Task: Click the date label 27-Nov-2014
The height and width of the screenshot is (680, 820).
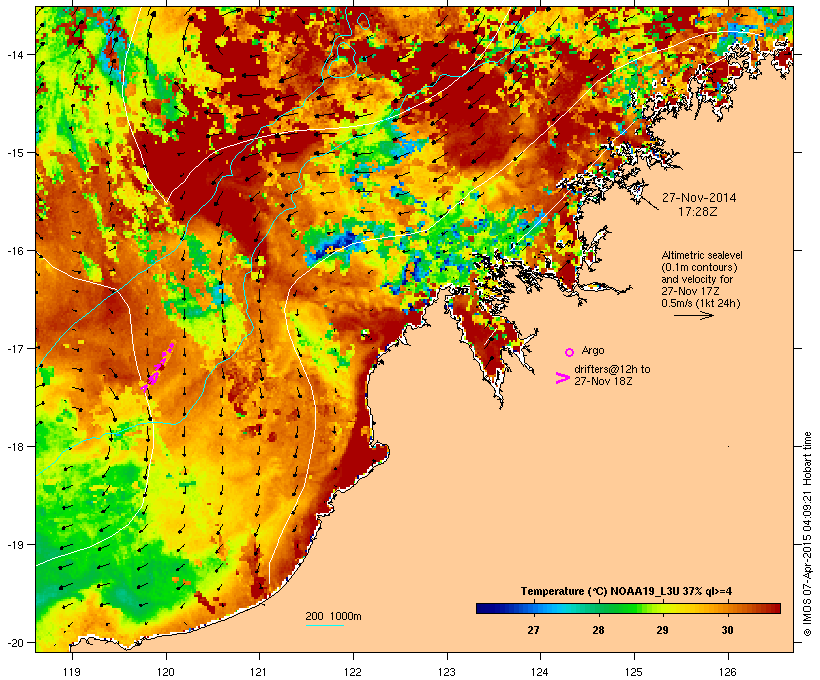Action: 699,198
